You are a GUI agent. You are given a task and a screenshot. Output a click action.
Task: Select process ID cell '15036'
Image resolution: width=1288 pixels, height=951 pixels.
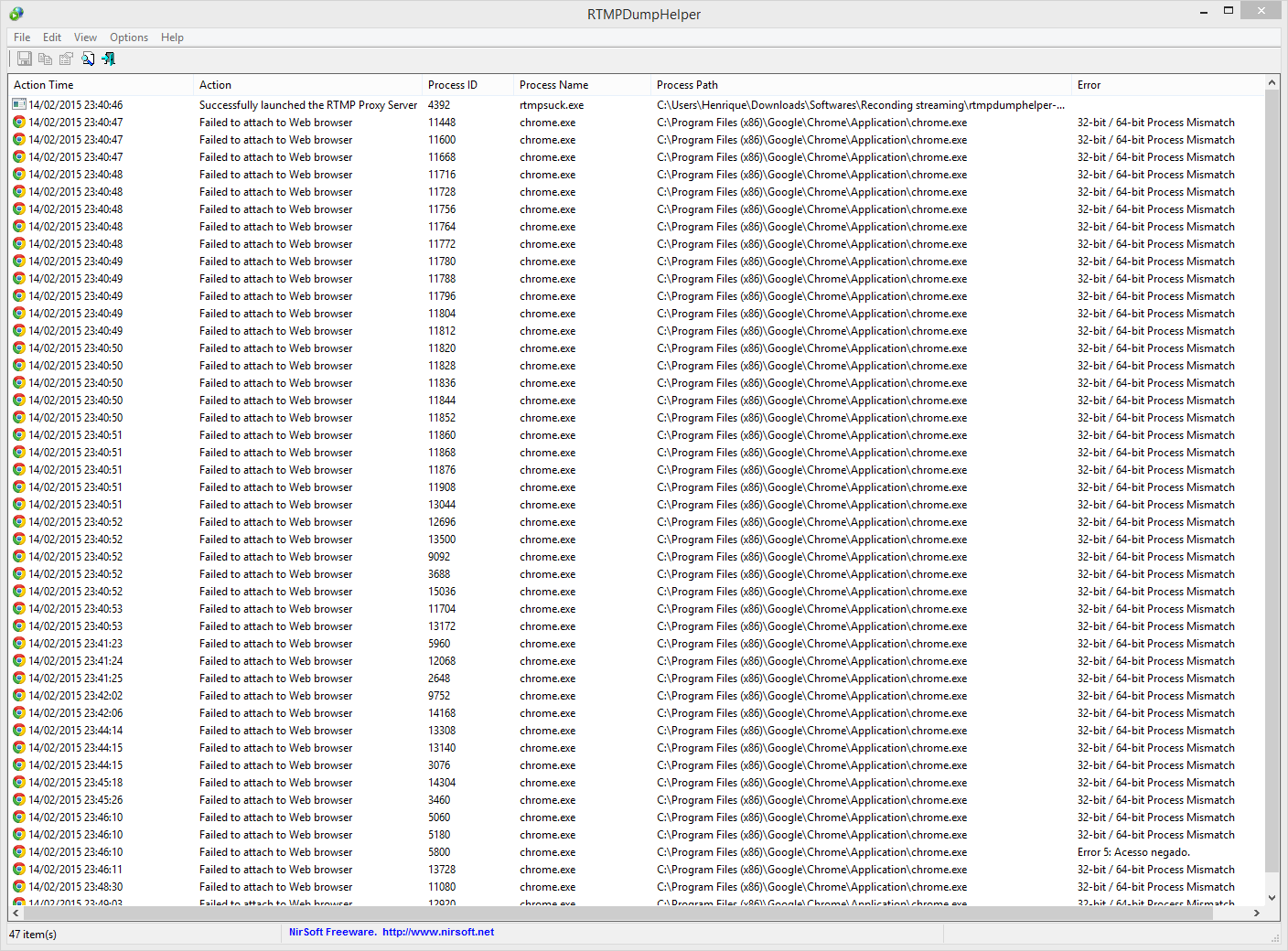[x=442, y=592]
